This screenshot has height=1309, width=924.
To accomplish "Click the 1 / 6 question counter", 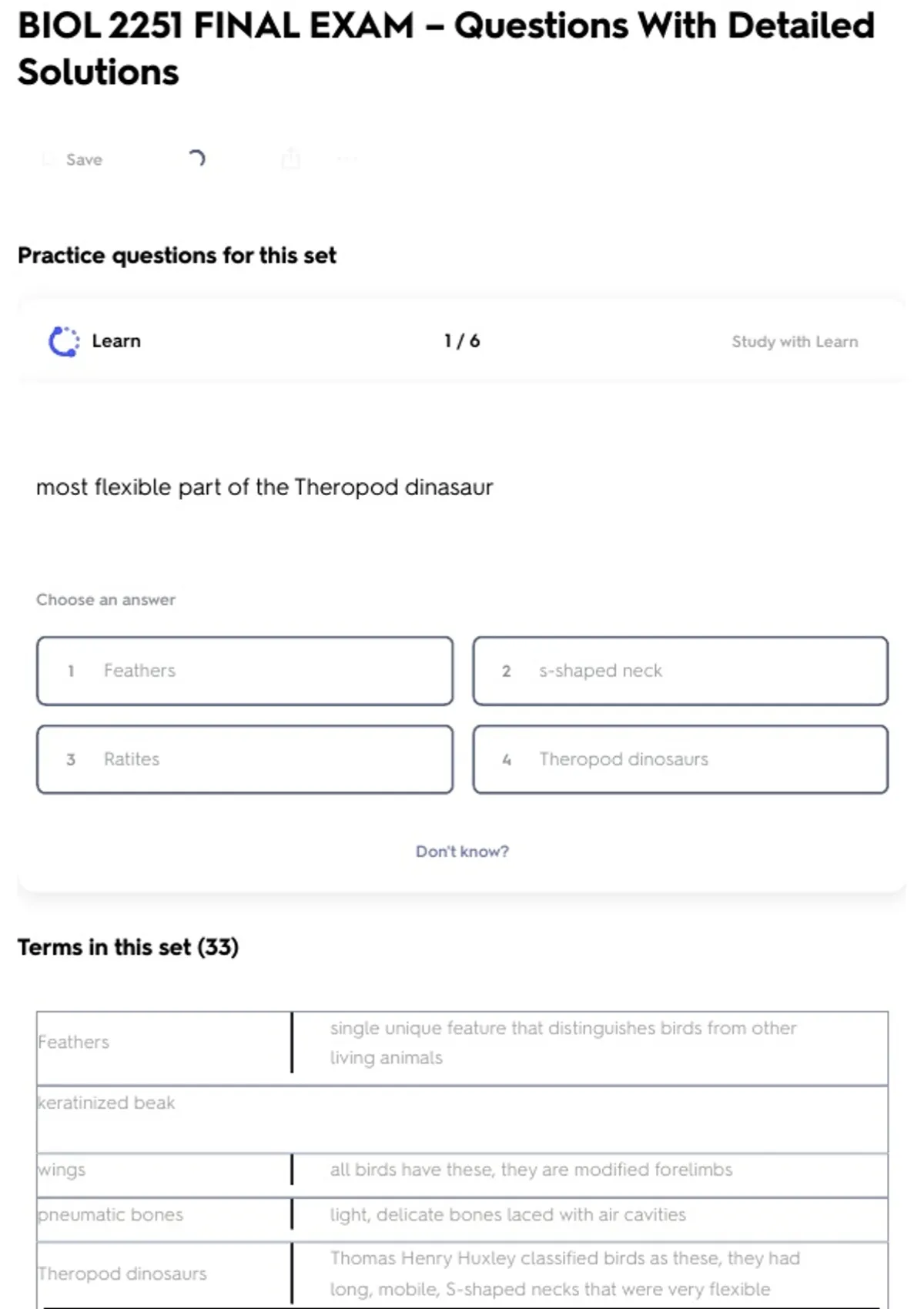I will [x=462, y=341].
